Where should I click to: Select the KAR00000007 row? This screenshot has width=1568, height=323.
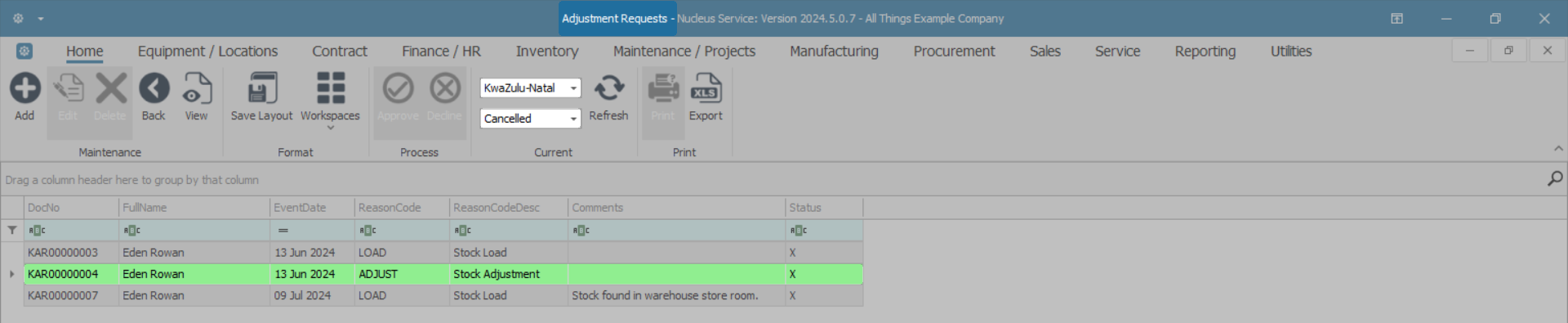click(x=443, y=295)
